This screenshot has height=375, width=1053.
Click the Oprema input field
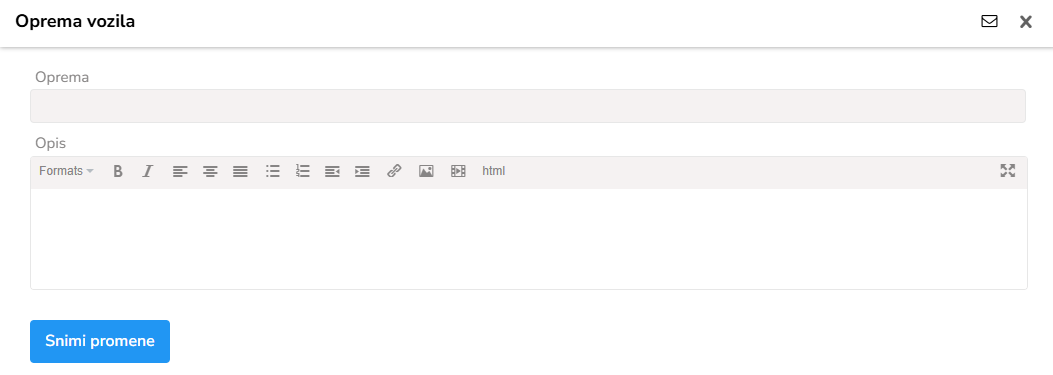528,106
